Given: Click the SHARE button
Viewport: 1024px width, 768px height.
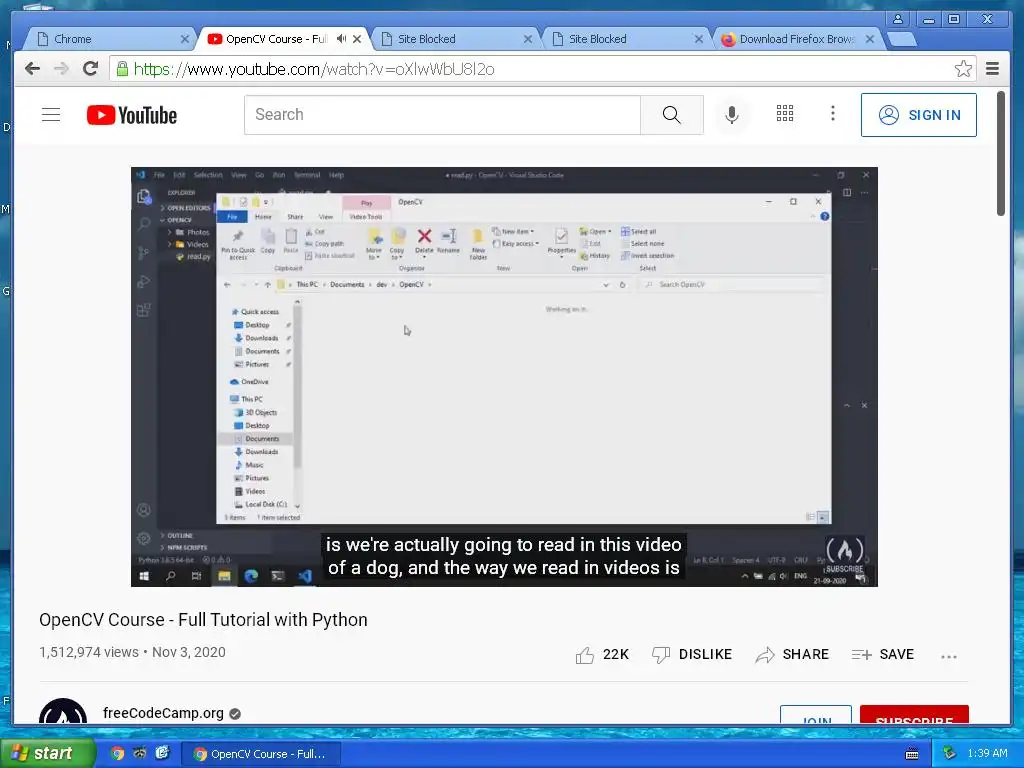Looking at the screenshot, I should pyautogui.click(x=792, y=654).
